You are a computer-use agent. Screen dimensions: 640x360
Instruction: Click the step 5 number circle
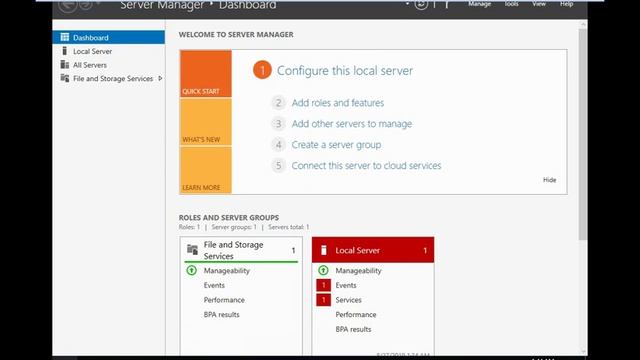278,165
